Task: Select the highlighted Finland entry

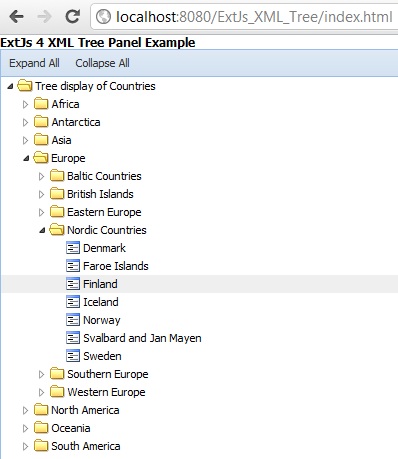Action: tap(100, 284)
